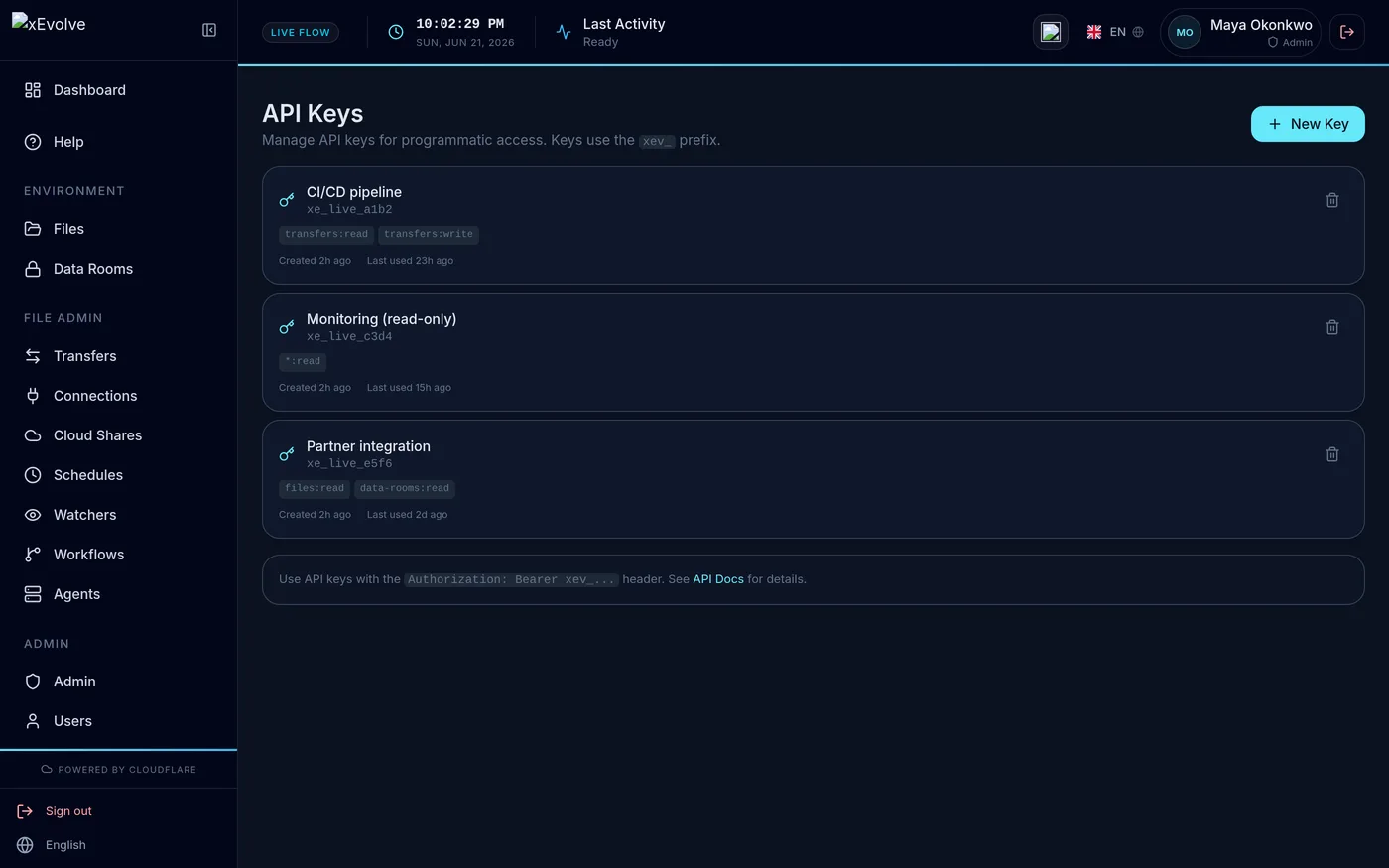1389x868 pixels.
Task: Open the Dashboard icon in sidebar
Action: click(33, 90)
